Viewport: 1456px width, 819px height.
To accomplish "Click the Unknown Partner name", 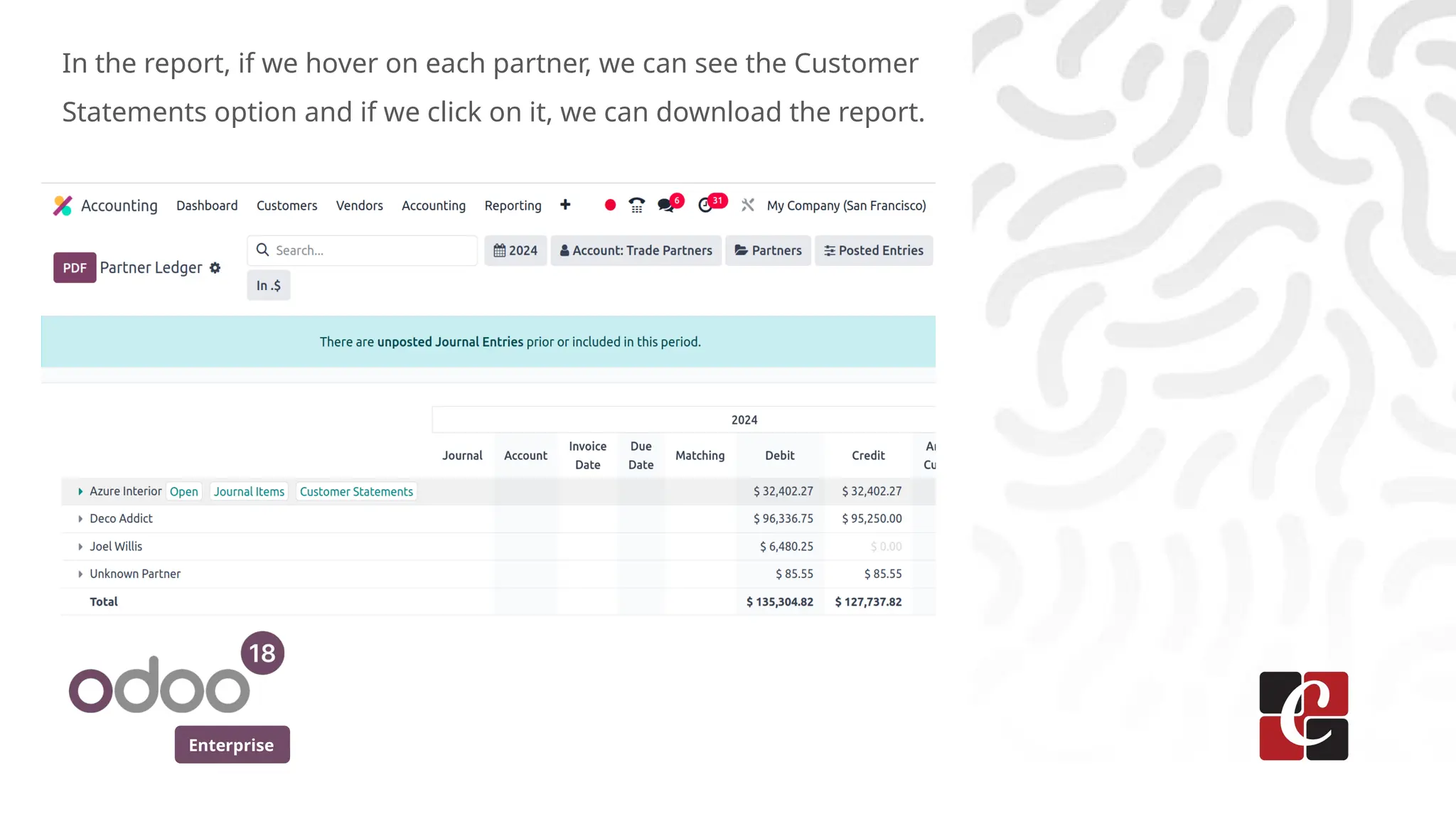I will click(x=135, y=574).
